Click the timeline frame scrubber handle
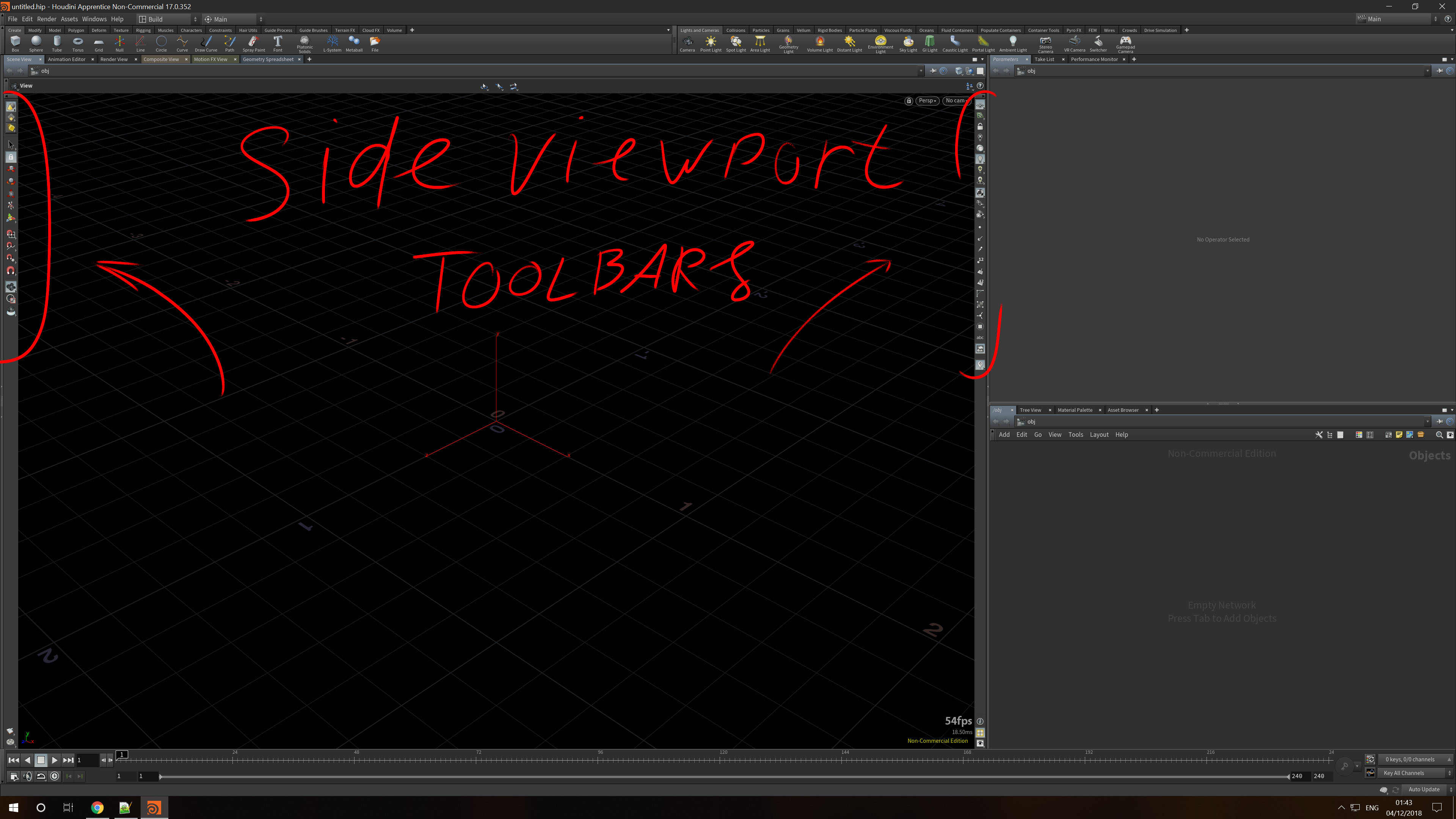The height and width of the screenshot is (819, 1456). [x=121, y=754]
